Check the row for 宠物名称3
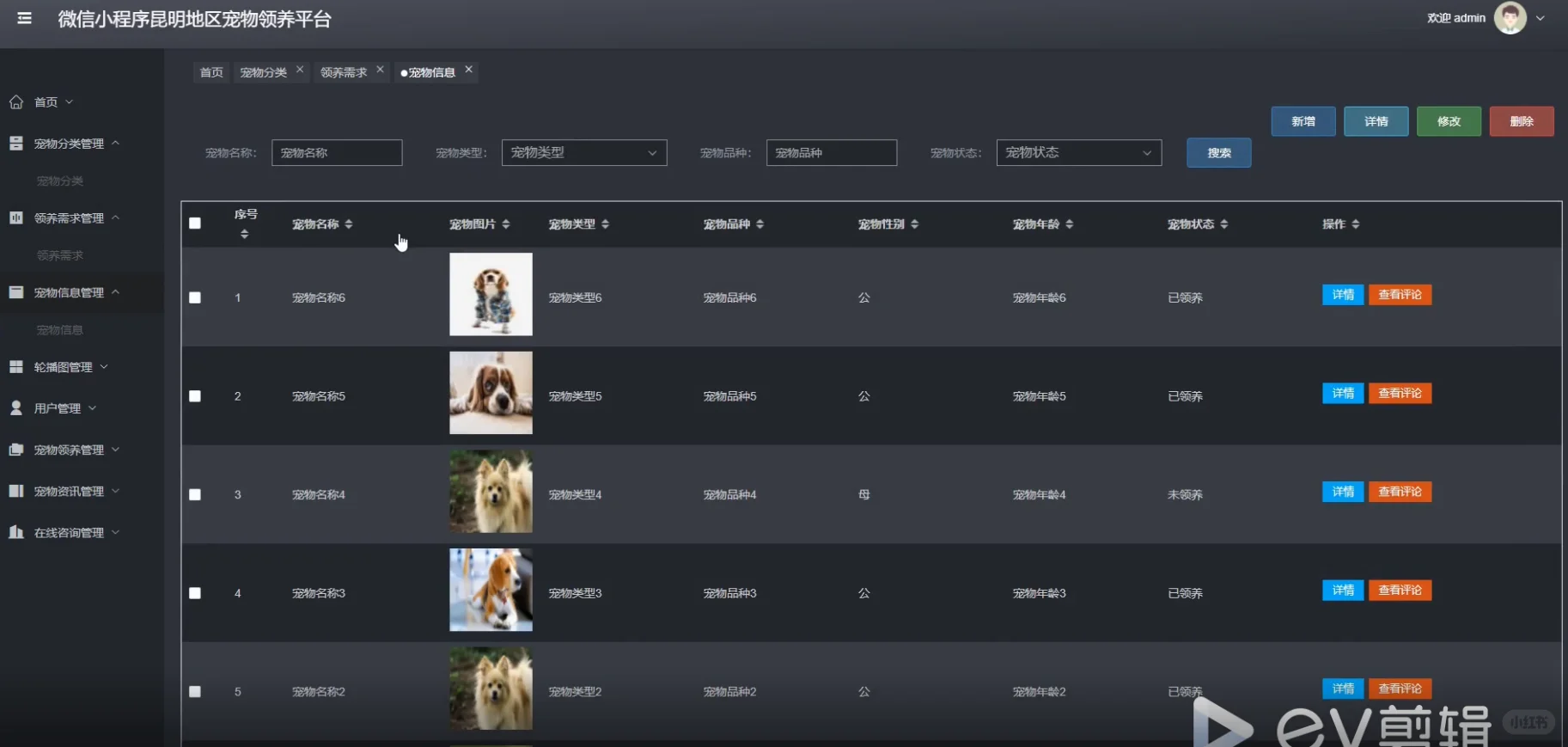The image size is (1568, 747). coord(195,593)
